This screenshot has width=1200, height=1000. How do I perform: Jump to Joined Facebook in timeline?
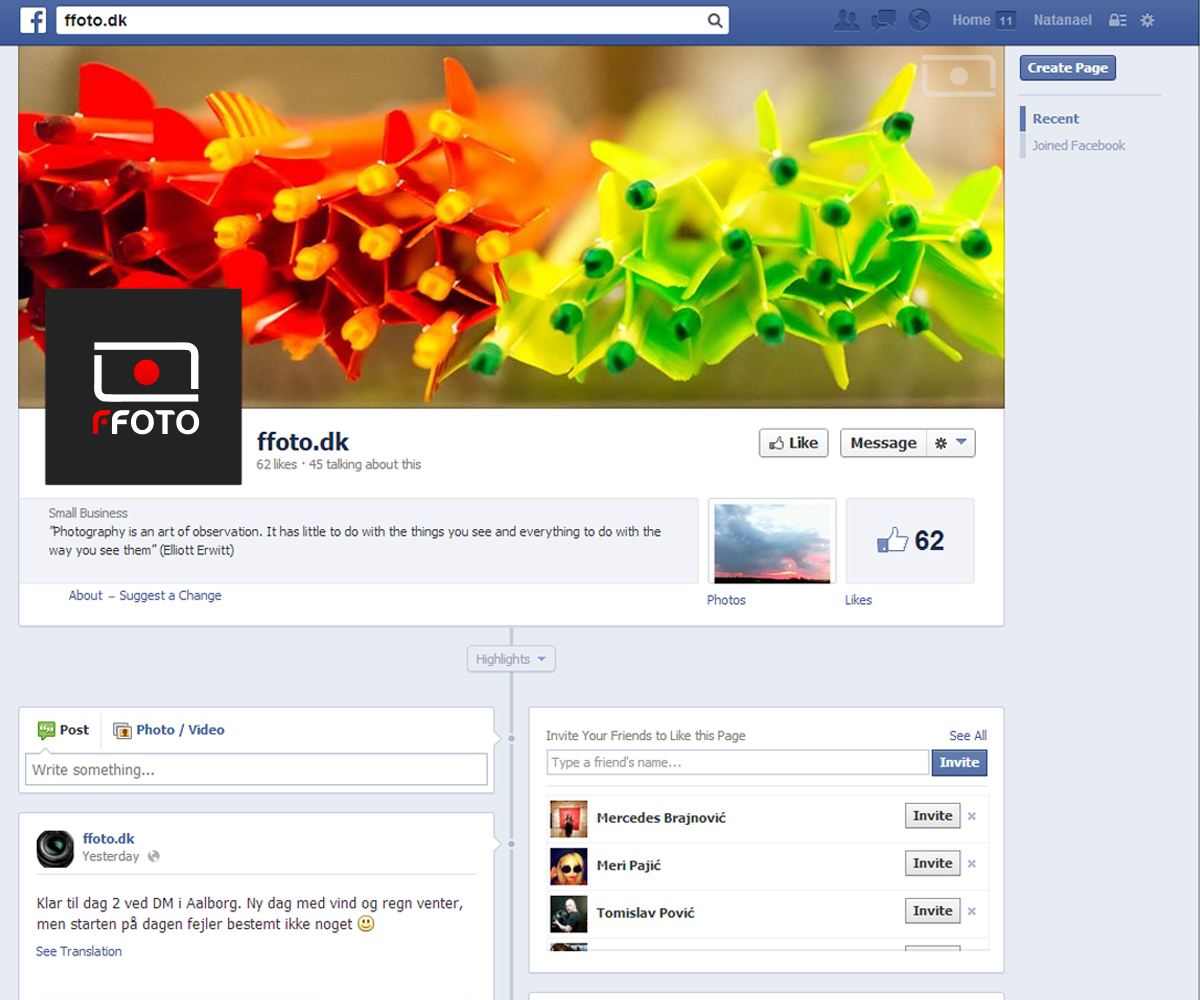click(x=1078, y=146)
